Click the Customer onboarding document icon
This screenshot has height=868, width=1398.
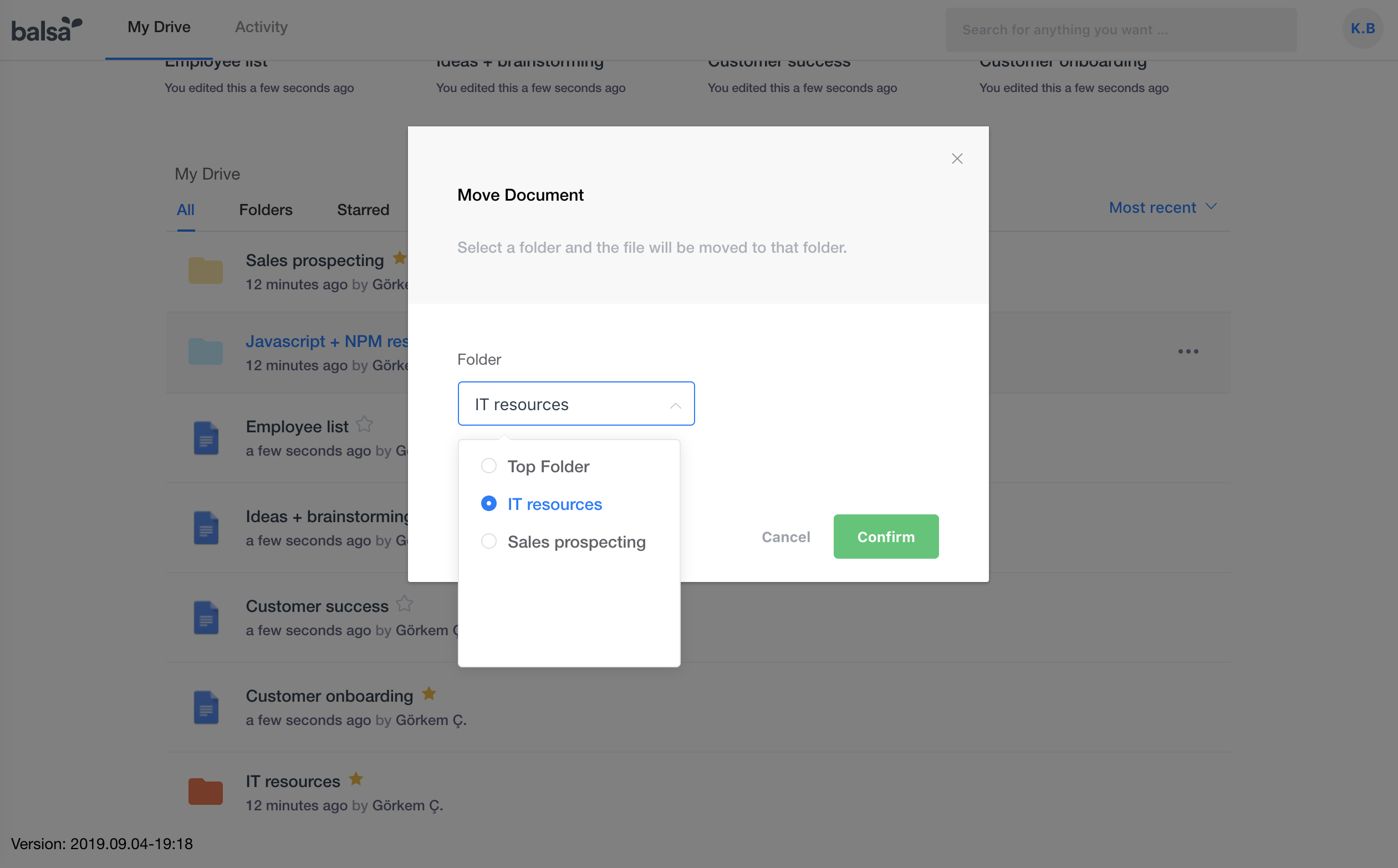[x=206, y=707]
